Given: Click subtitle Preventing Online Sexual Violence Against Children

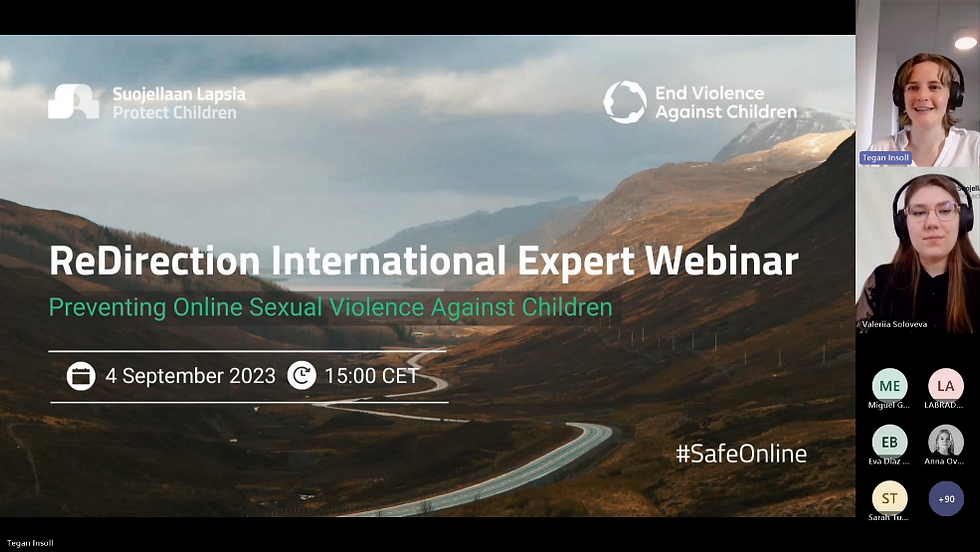Looking at the screenshot, I should click(x=331, y=307).
